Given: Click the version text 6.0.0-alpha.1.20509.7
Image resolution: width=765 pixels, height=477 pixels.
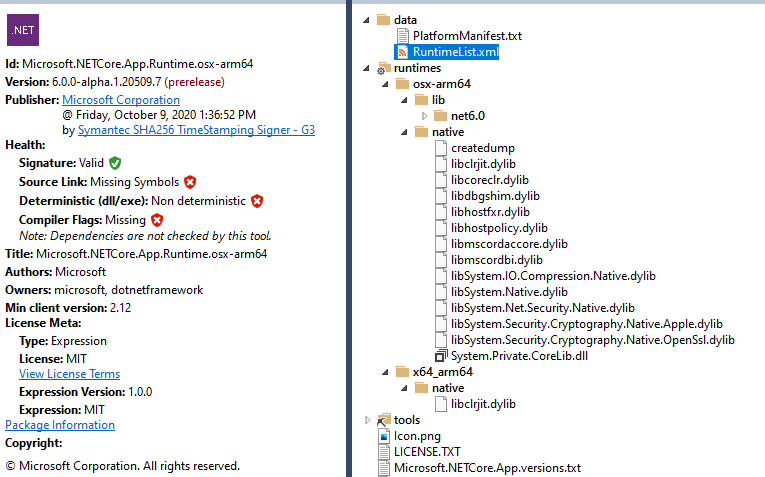Looking at the screenshot, I should pos(106,82).
